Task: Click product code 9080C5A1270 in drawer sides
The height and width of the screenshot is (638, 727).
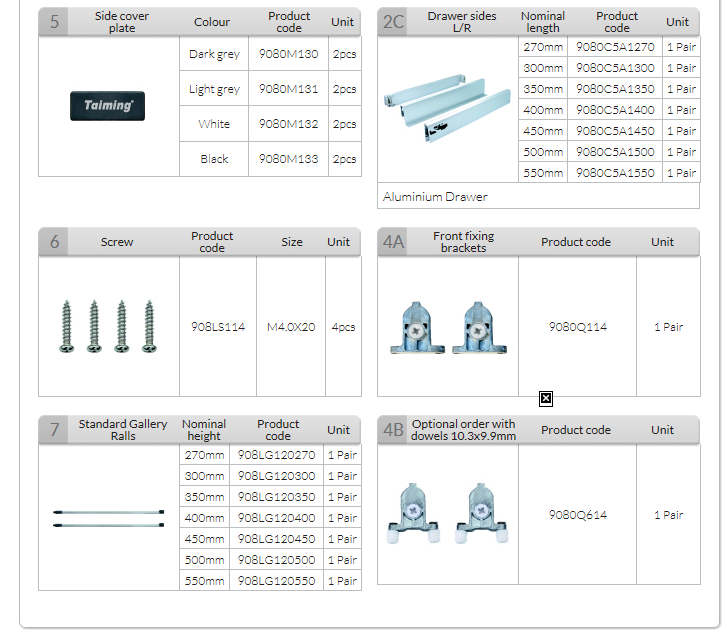Action: (x=615, y=47)
